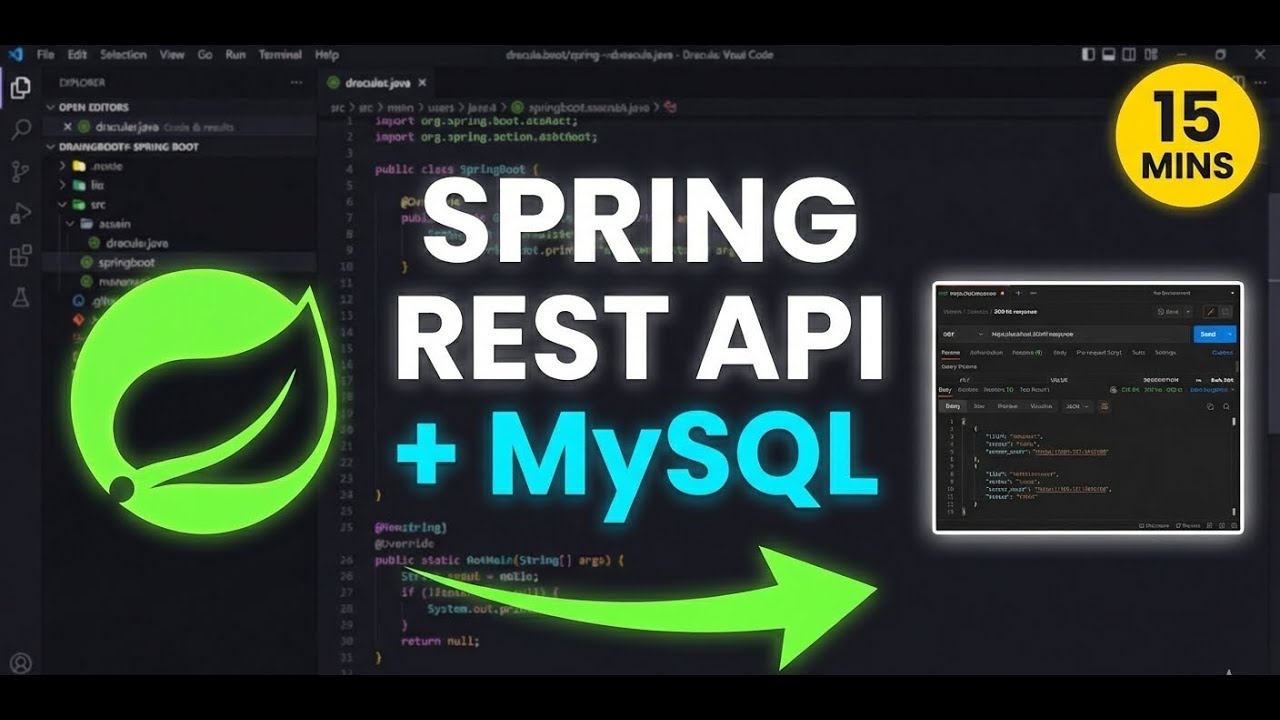The width and height of the screenshot is (1280, 720).
Task: Select the draculet.java editor tab
Action: pyautogui.click(x=376, y=83)
